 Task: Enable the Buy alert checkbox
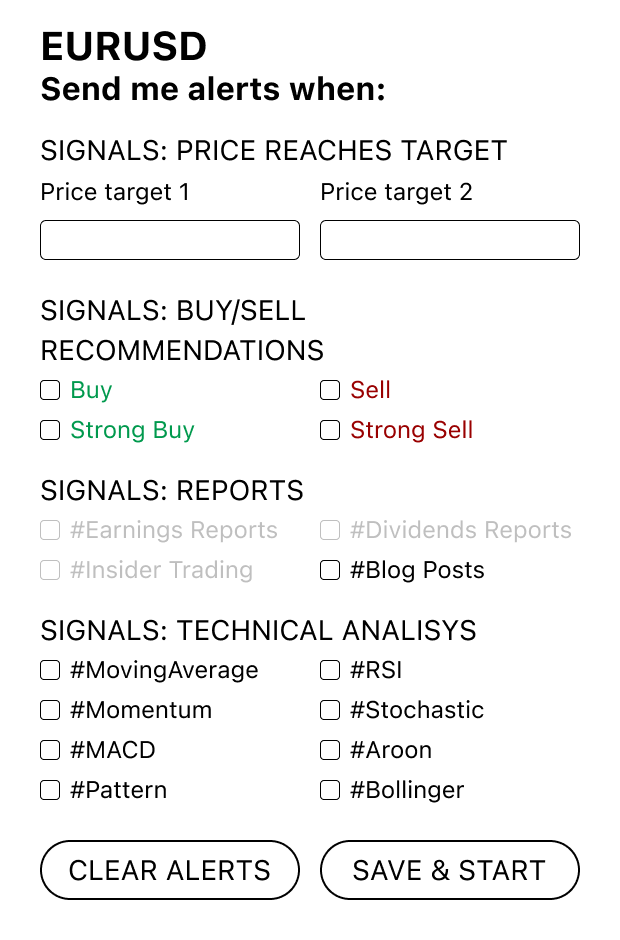coord(50,390)
